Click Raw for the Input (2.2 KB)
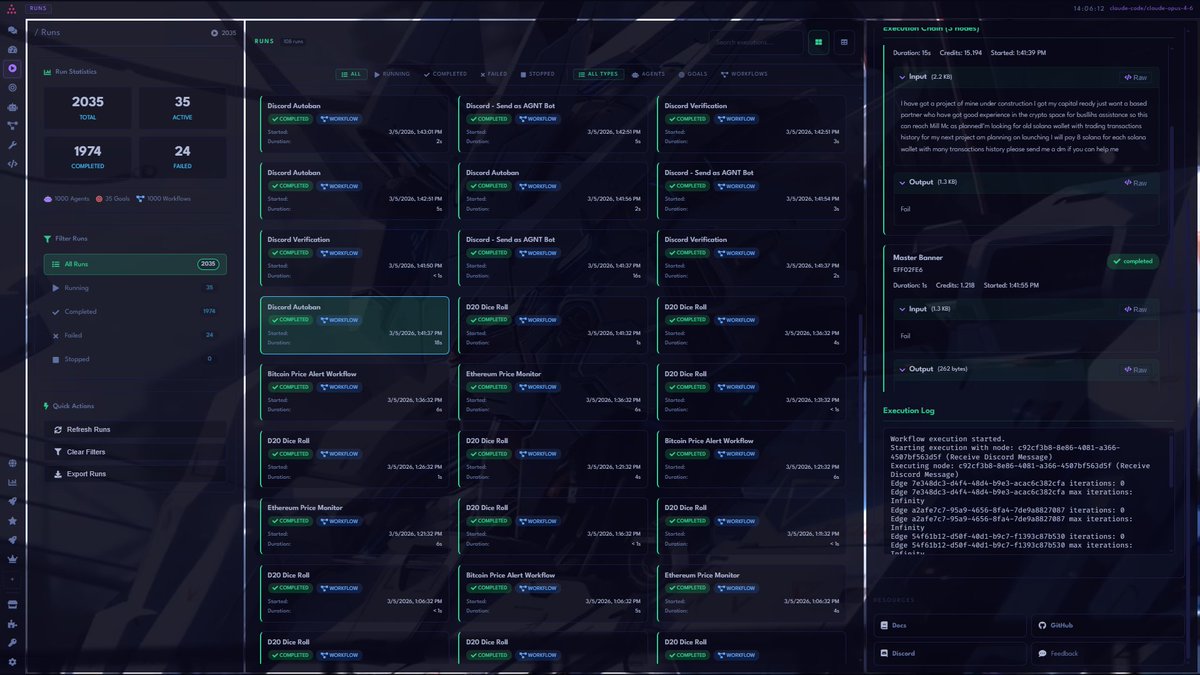Image resolution: width=1200 pixels, height=675 pixels. tap(1135, 77)
